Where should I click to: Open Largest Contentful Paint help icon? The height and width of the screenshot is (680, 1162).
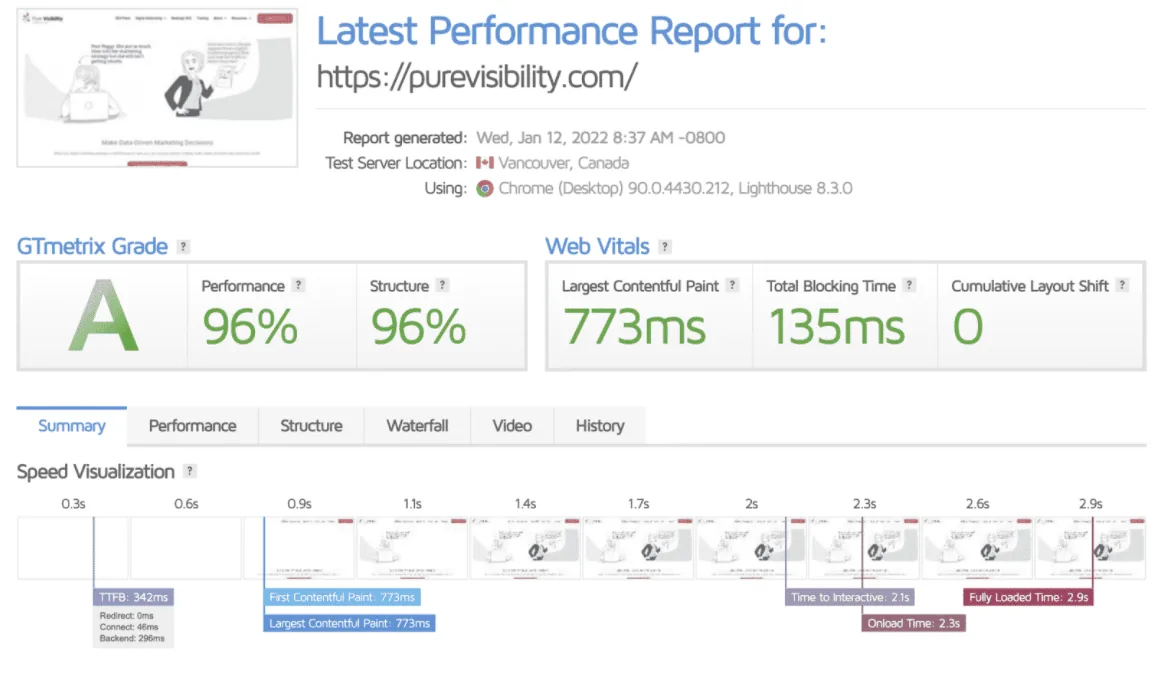732,286
